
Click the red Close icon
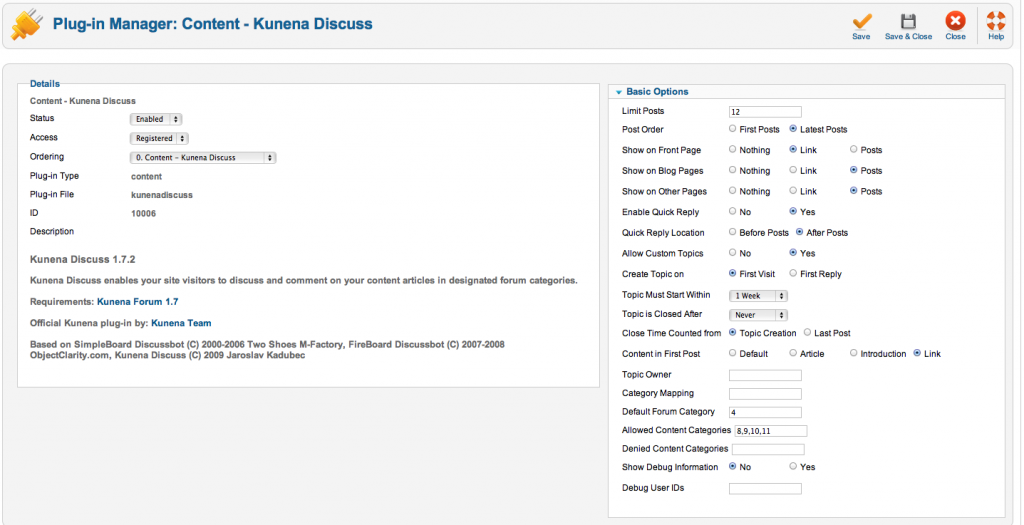point(955,21)
